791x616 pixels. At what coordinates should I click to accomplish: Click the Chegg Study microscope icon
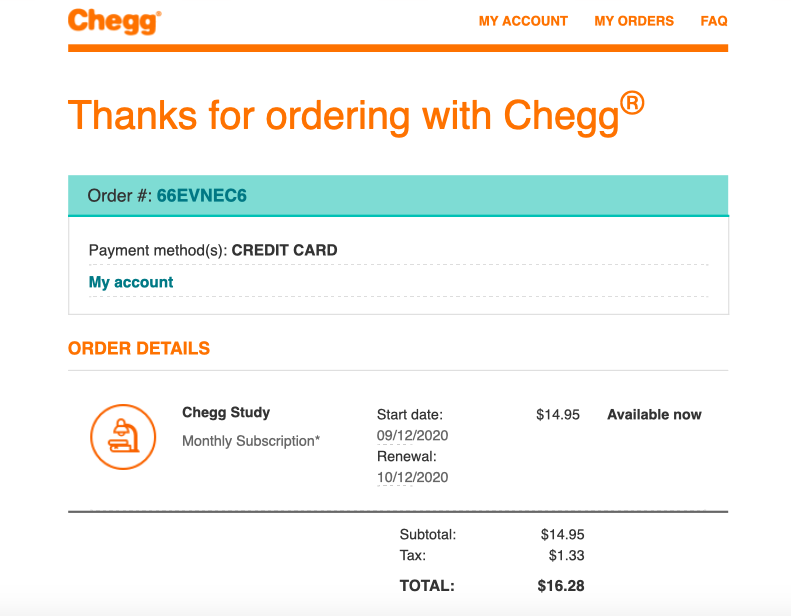point(123,437)
